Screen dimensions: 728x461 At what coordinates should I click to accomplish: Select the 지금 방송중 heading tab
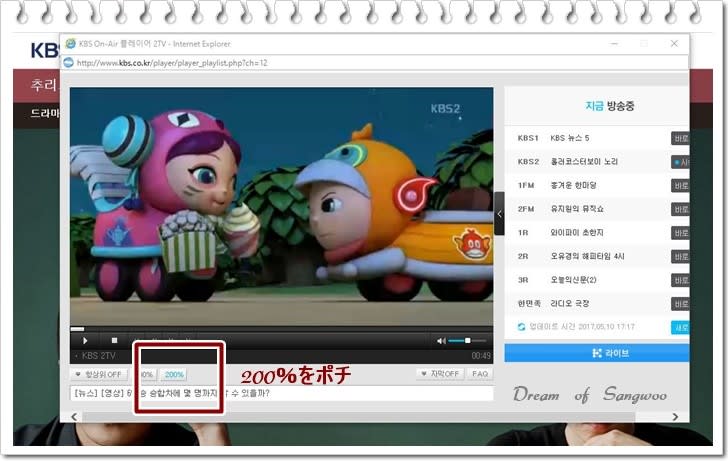610,106
